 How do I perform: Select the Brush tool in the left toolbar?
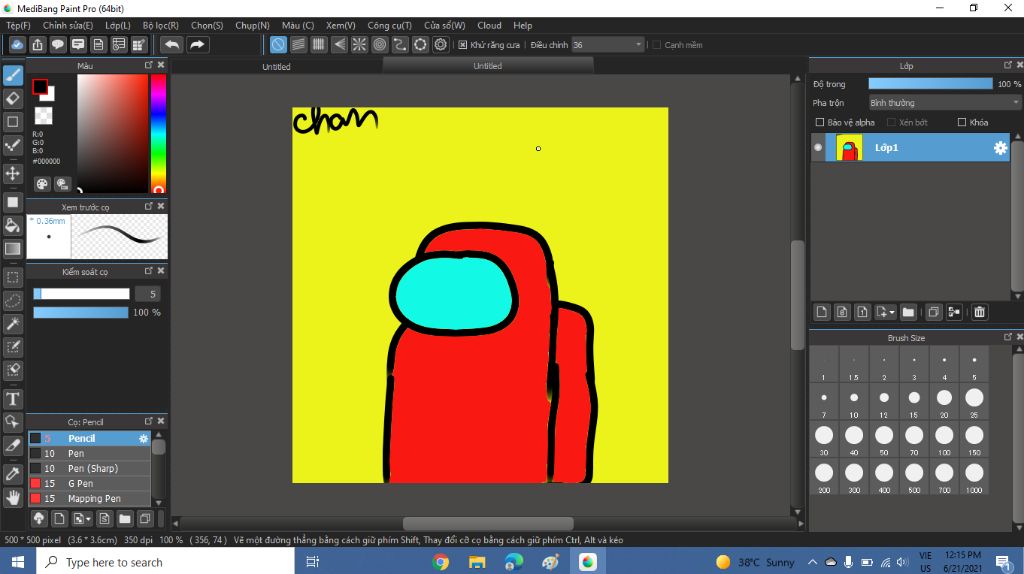(x=12, y=75)
